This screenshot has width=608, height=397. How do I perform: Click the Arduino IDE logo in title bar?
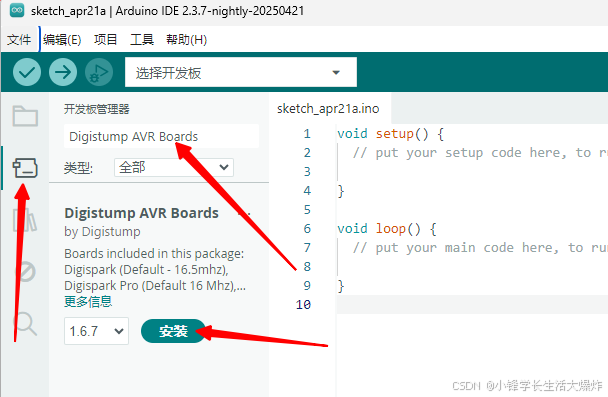[17, 10]
